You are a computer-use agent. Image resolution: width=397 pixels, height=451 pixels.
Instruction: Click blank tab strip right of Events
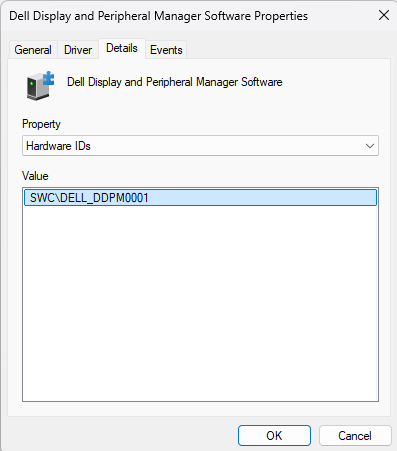[288, 49]
